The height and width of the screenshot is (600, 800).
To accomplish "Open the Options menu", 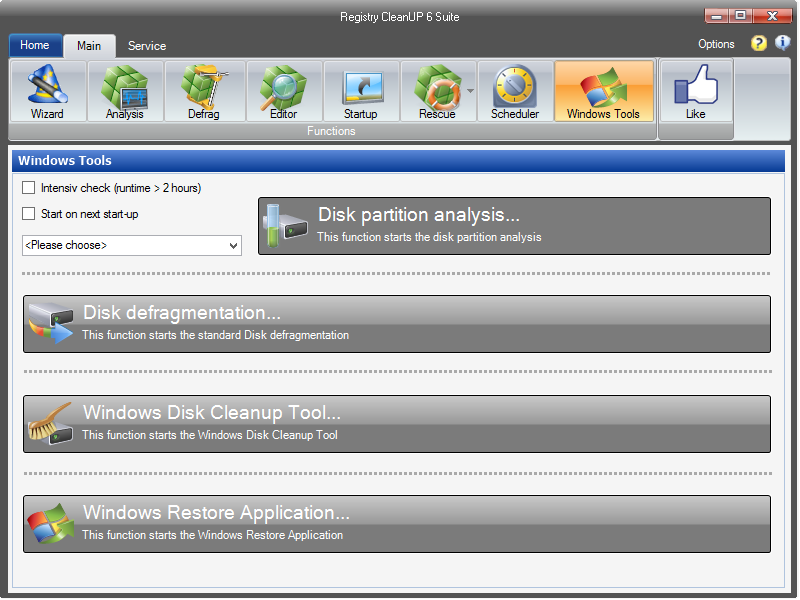I will click(716, 44).
